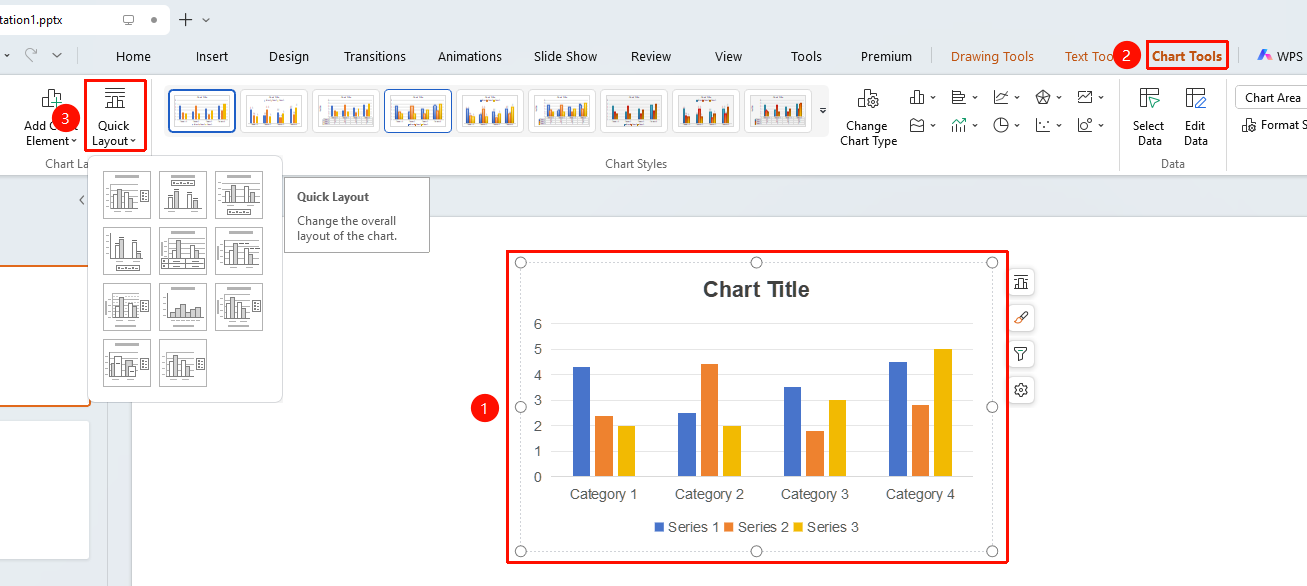Open the new tab dropdown arrow

pyautogui.click(x=207, y=20)
